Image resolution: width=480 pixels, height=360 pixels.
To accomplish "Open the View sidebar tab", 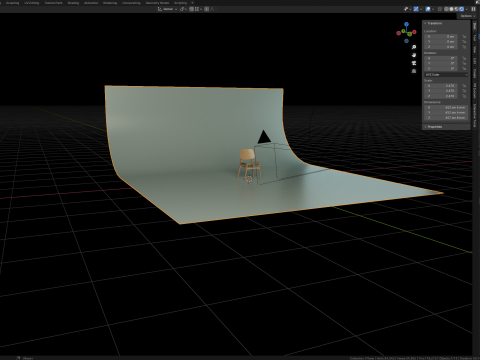I will [x=475, y=49].
